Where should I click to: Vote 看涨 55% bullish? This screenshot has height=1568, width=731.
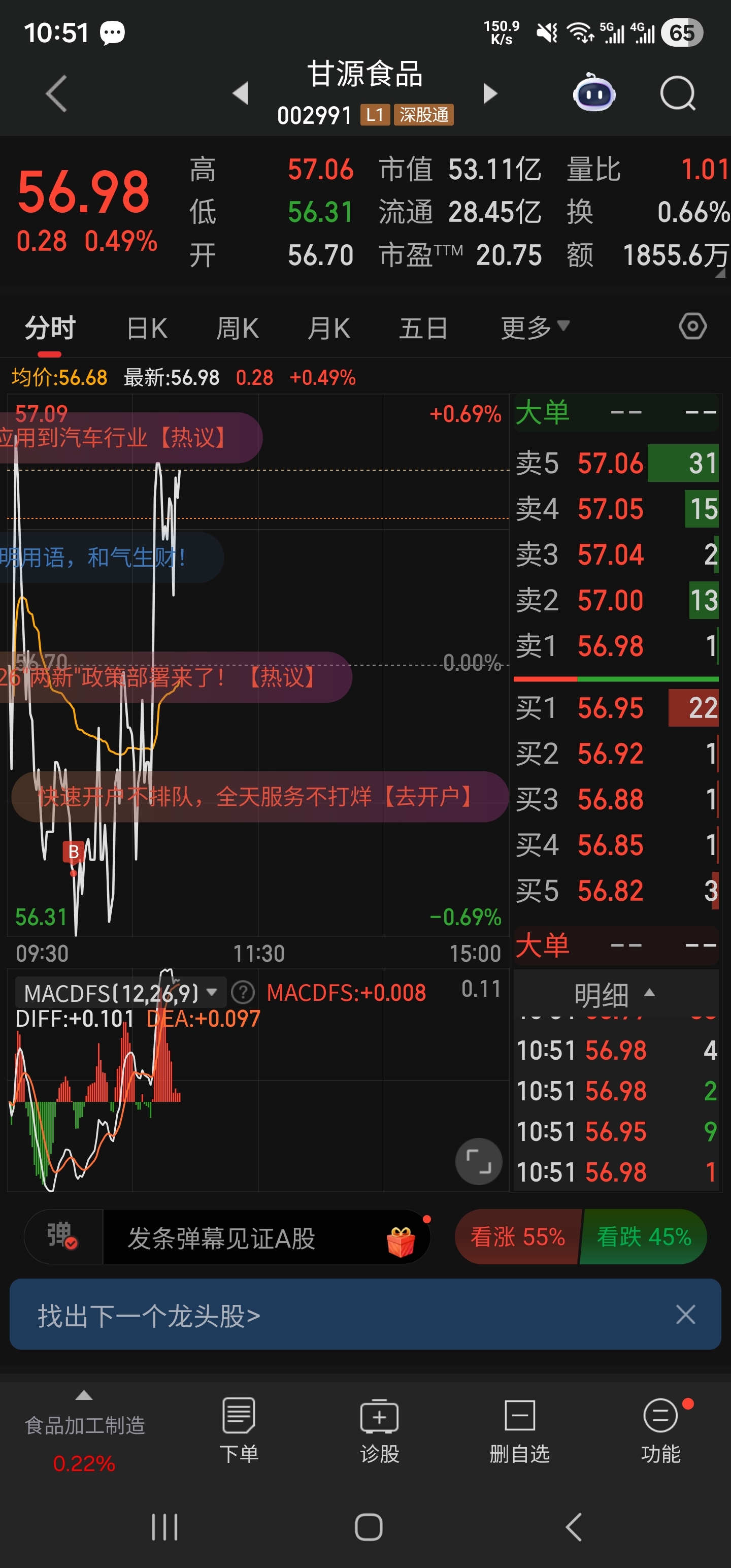pos(517,1237)
